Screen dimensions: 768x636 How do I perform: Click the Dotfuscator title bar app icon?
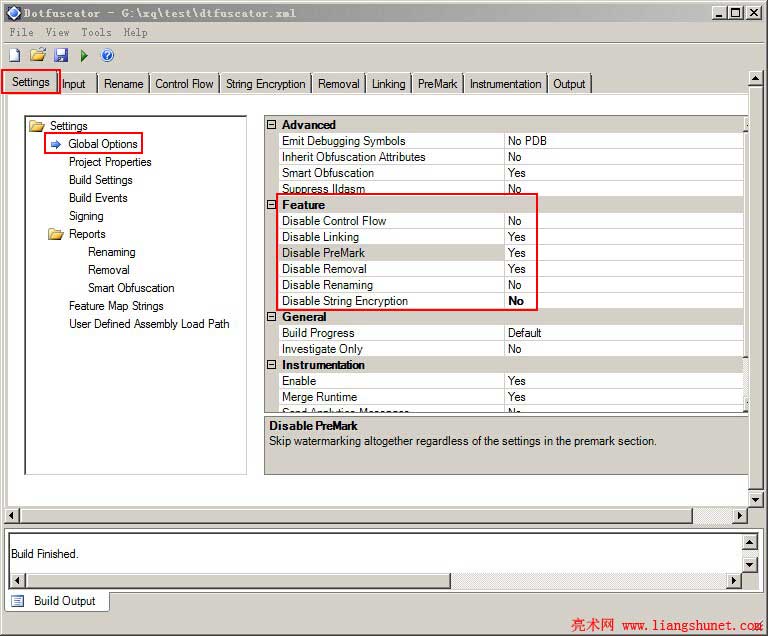[14, 13]
